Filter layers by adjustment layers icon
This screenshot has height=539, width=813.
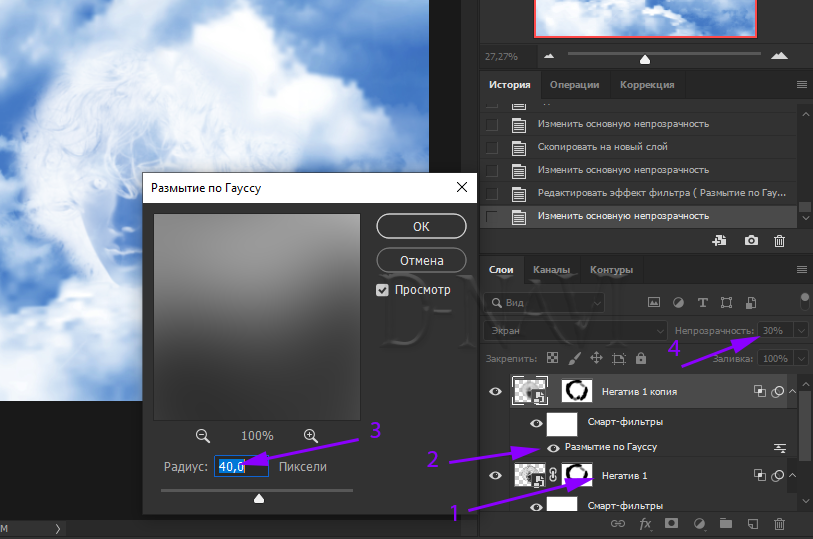[678, 302]
